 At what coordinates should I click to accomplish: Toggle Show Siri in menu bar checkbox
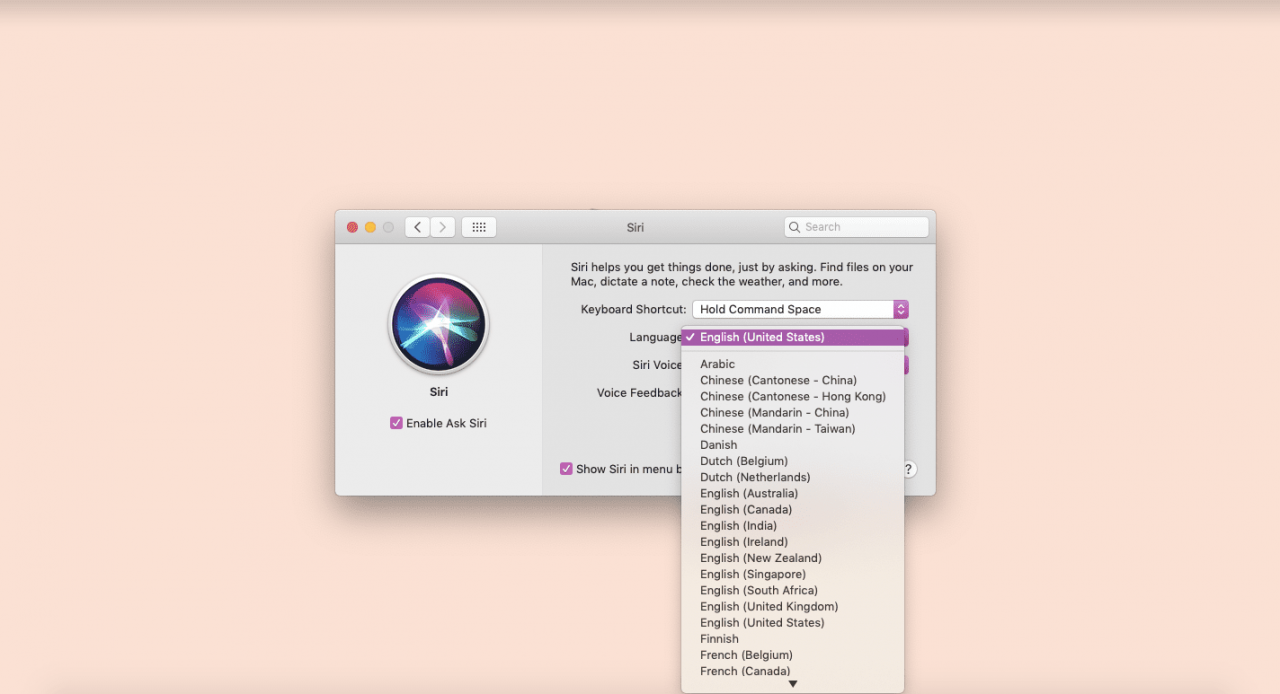tap(566, 469)
